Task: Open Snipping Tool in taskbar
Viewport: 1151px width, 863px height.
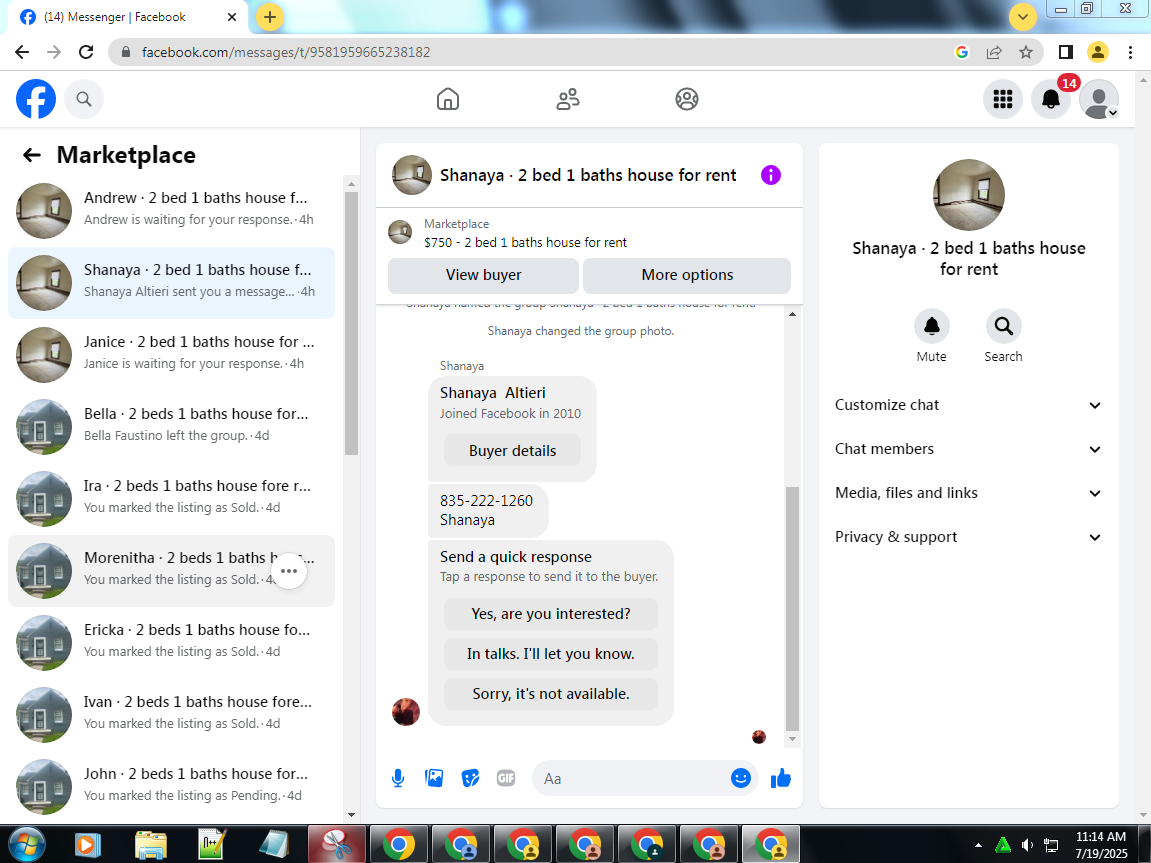Action: coord(337,845)
